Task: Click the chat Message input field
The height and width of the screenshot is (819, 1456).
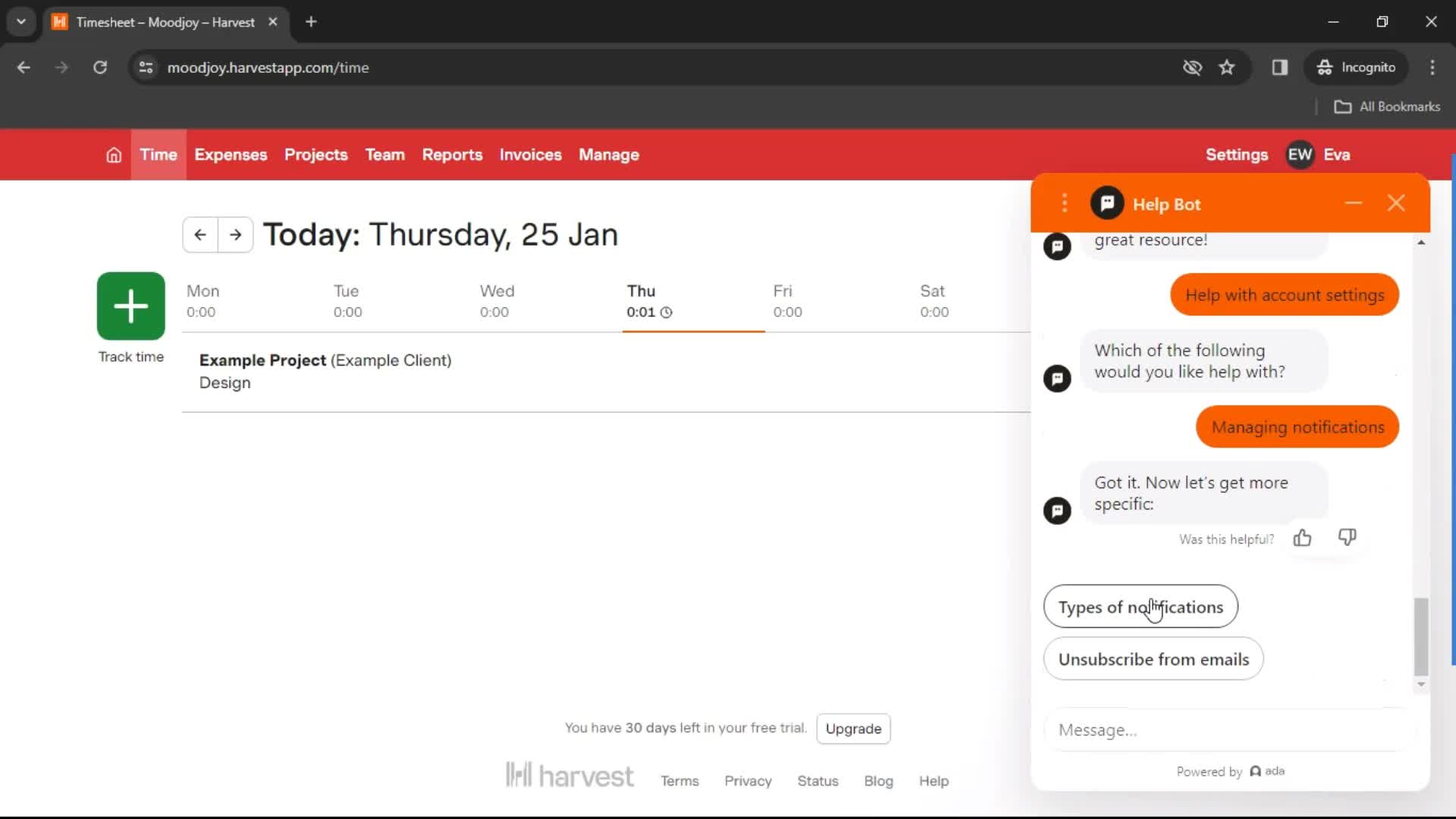Action: click(x=1228, y=730)
